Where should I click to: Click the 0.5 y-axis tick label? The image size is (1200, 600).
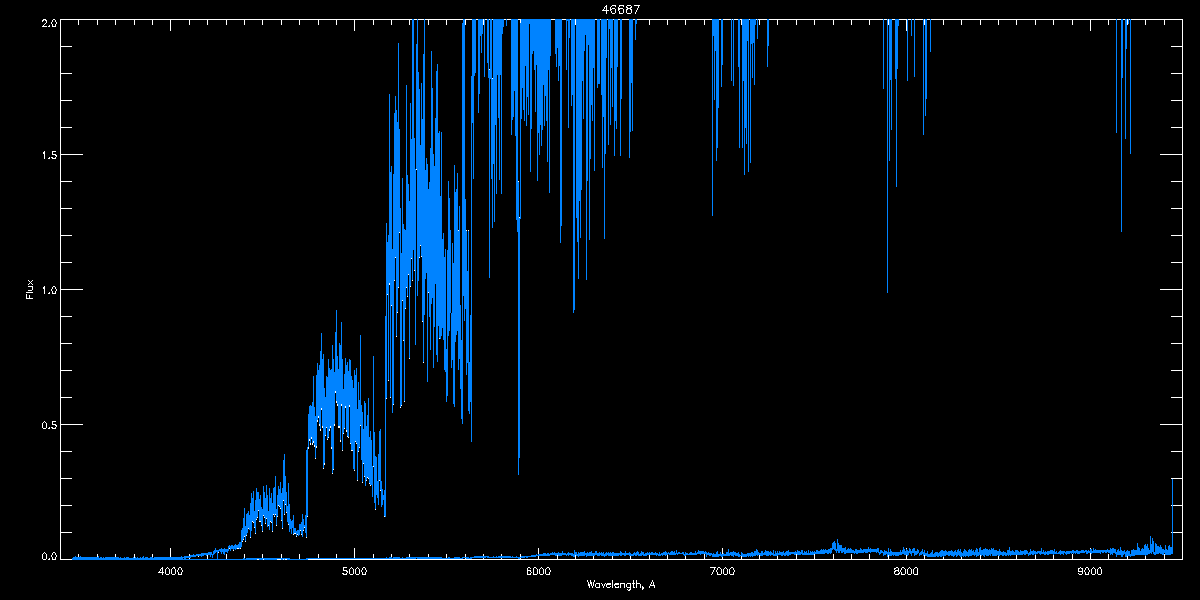point(47,424)
